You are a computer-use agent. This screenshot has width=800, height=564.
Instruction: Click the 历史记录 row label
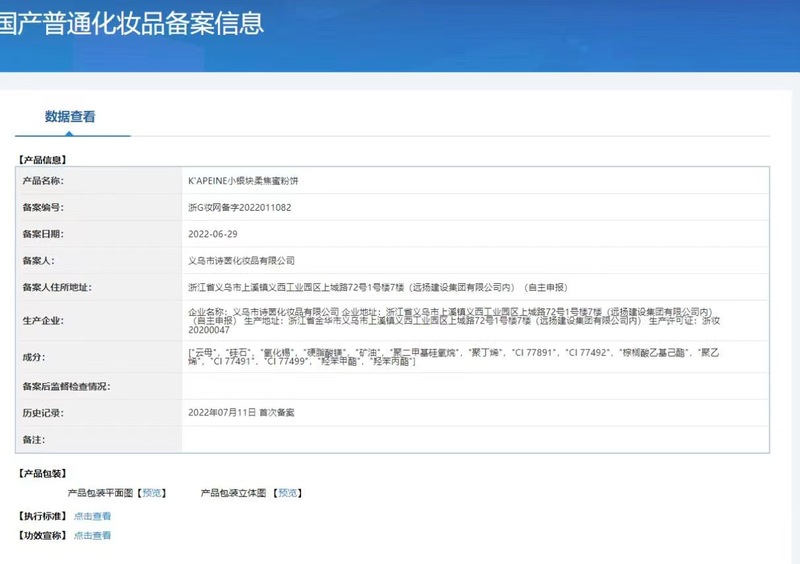pyautogui.click(x=43, y=412)
